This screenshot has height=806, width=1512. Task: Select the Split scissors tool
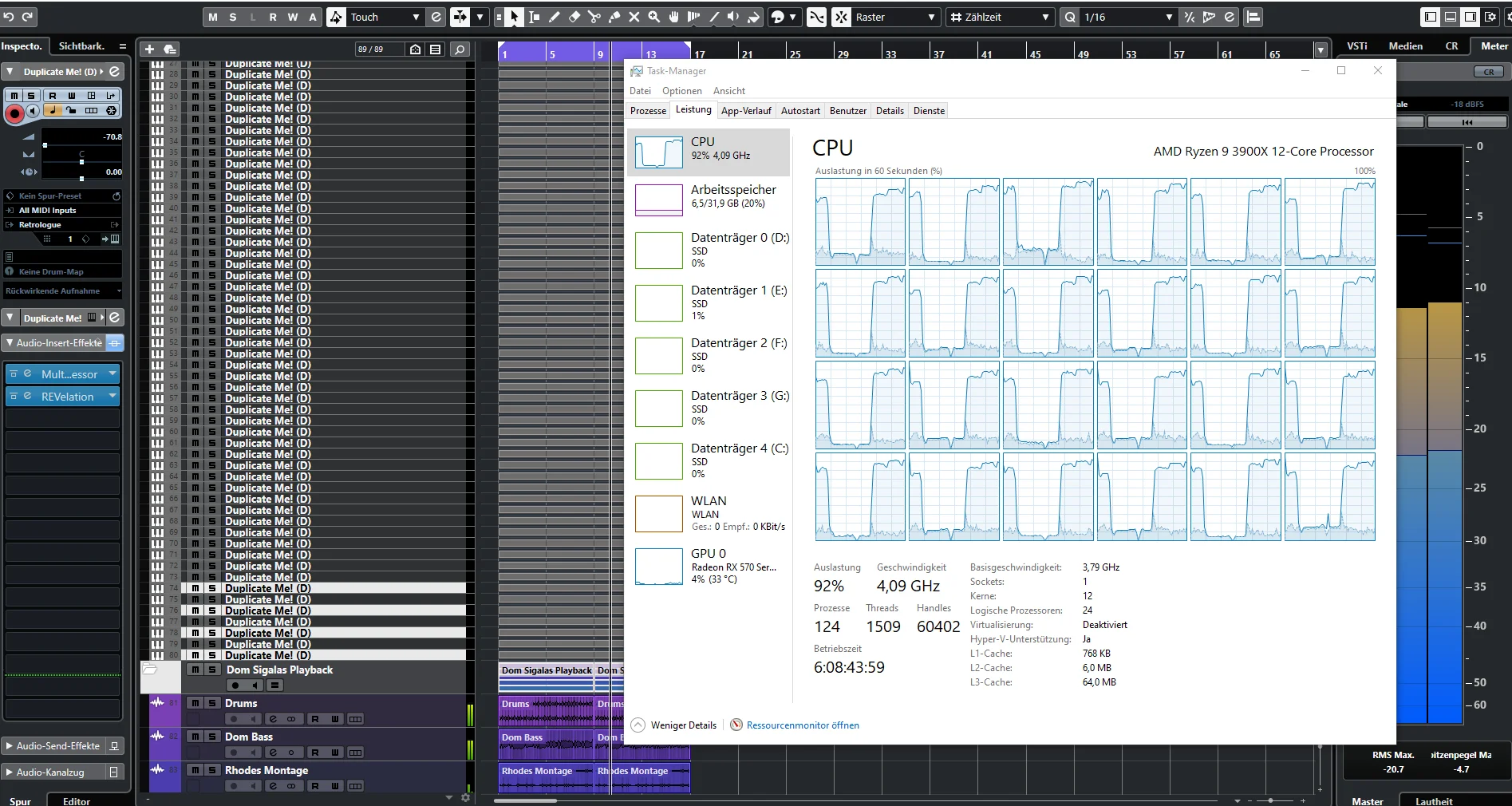pos(594,17)
